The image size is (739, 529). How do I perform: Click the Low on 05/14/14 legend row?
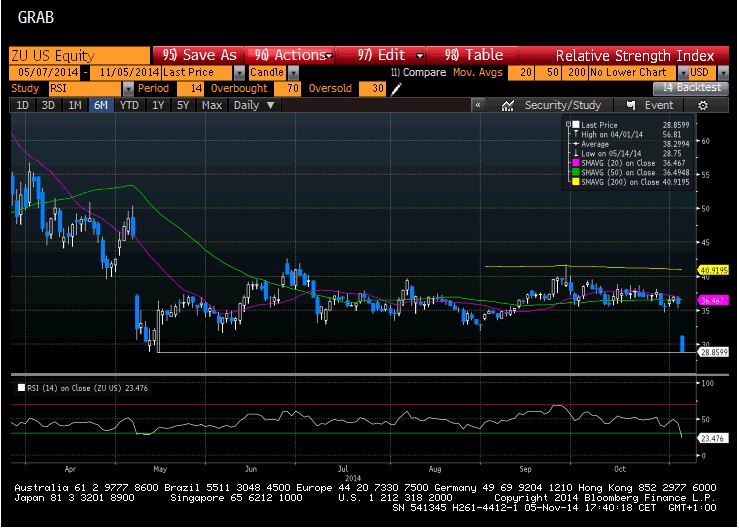pyautogui.click(x=631, y=153)
